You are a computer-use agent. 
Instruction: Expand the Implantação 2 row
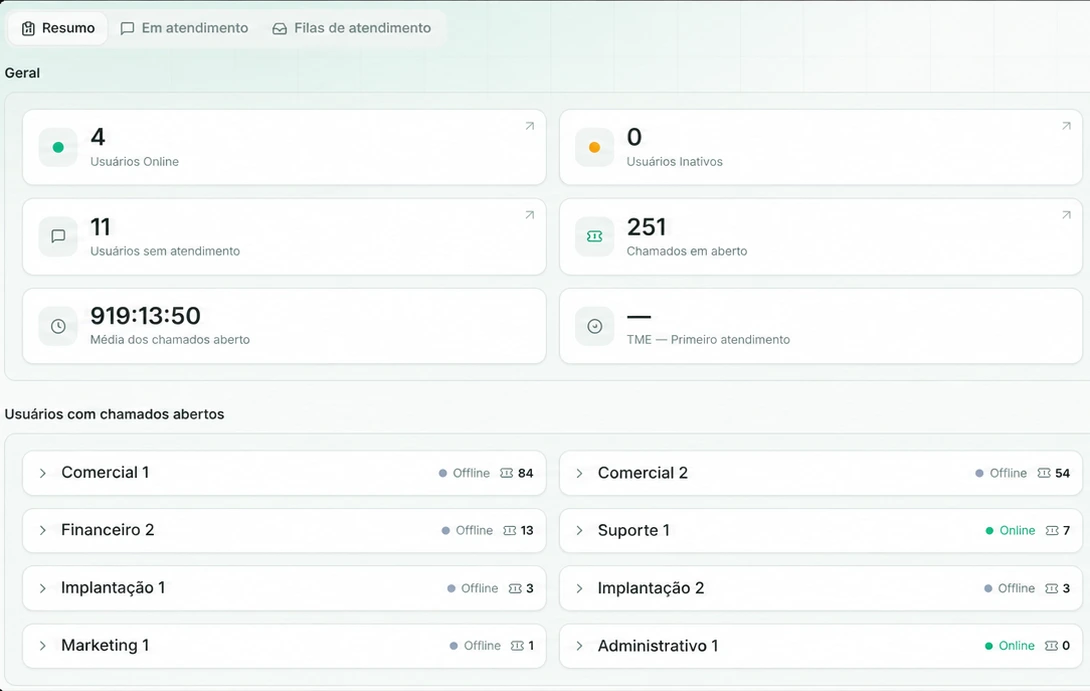click(579, 588)
